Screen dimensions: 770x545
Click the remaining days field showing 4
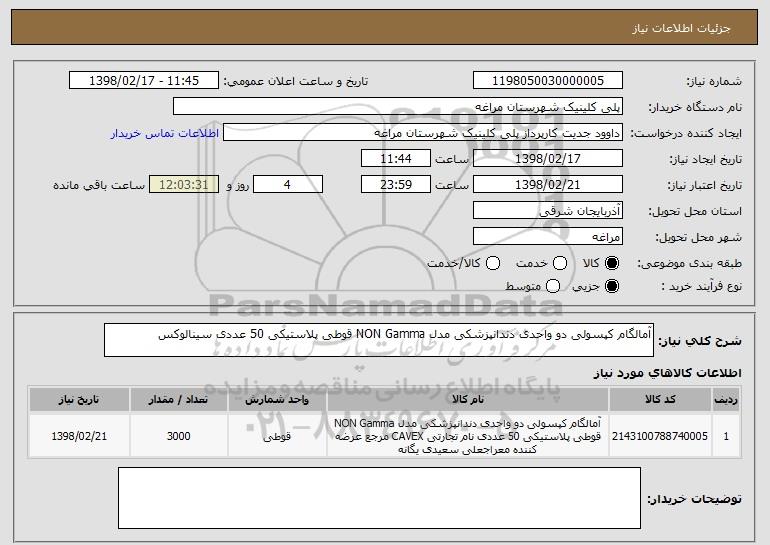[288, 185]
